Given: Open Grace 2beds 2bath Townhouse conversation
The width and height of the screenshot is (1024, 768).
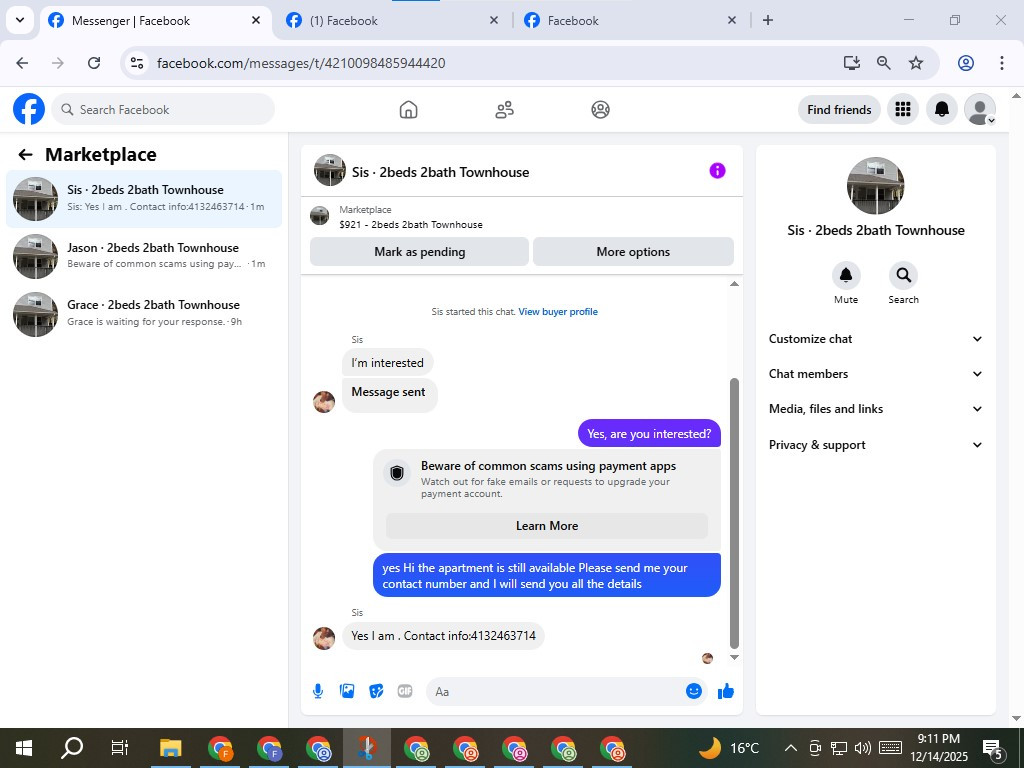Looking at the screenshot, I should click(144, 313).
